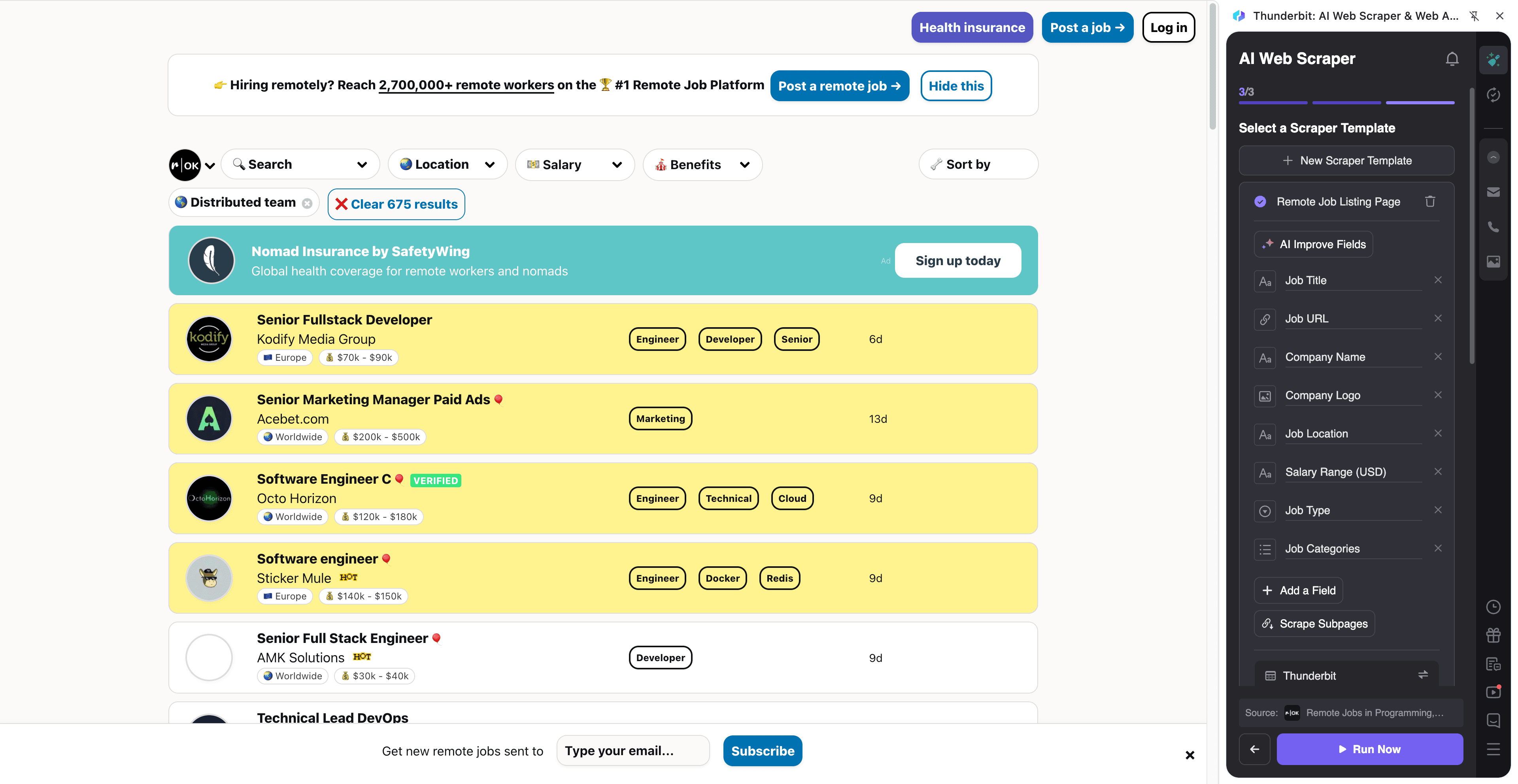1518x784 pixels.
Task: Open the Sort by dropdown
Action: pos(978,164)
